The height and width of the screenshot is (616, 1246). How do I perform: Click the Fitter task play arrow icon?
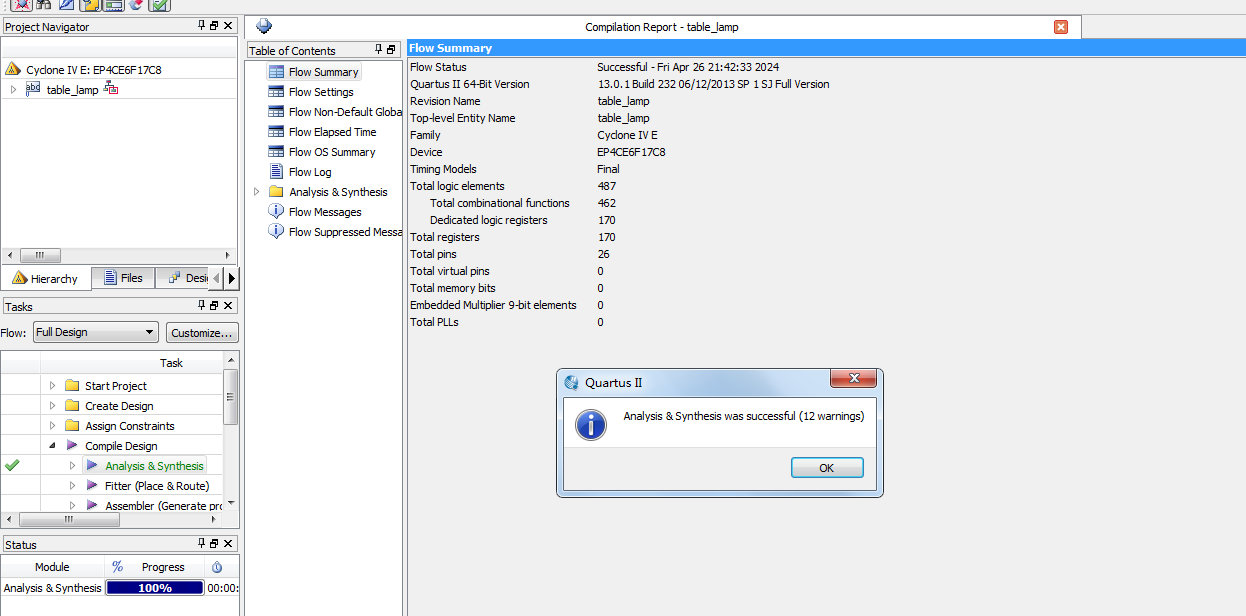tap(92, 486)
